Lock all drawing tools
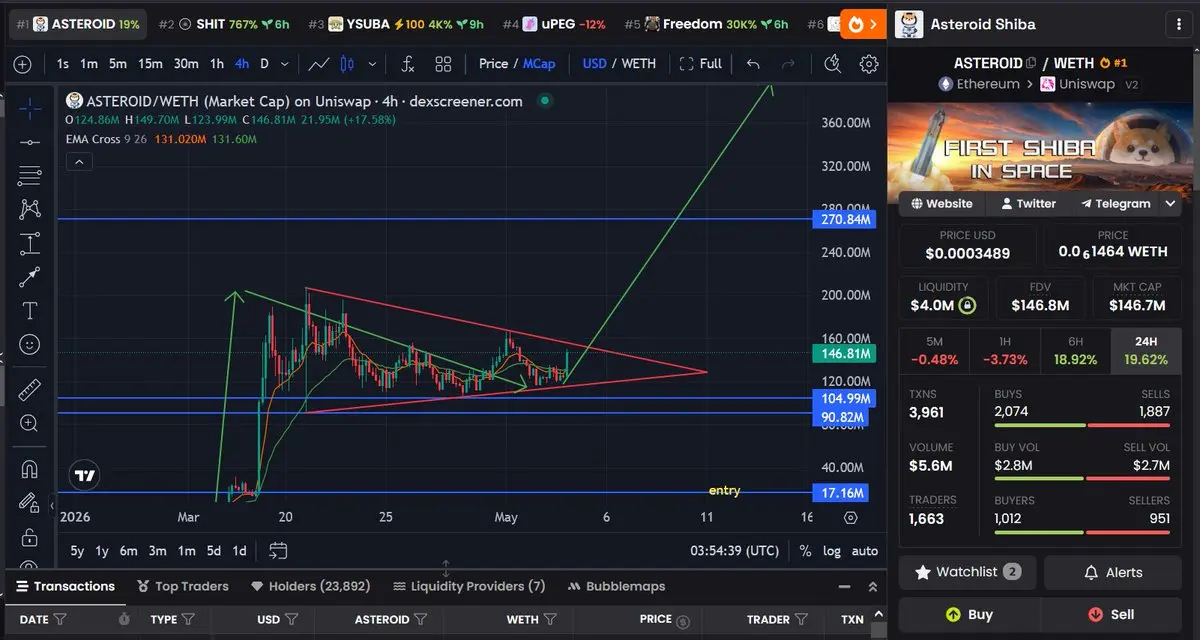 pos(30,537)
